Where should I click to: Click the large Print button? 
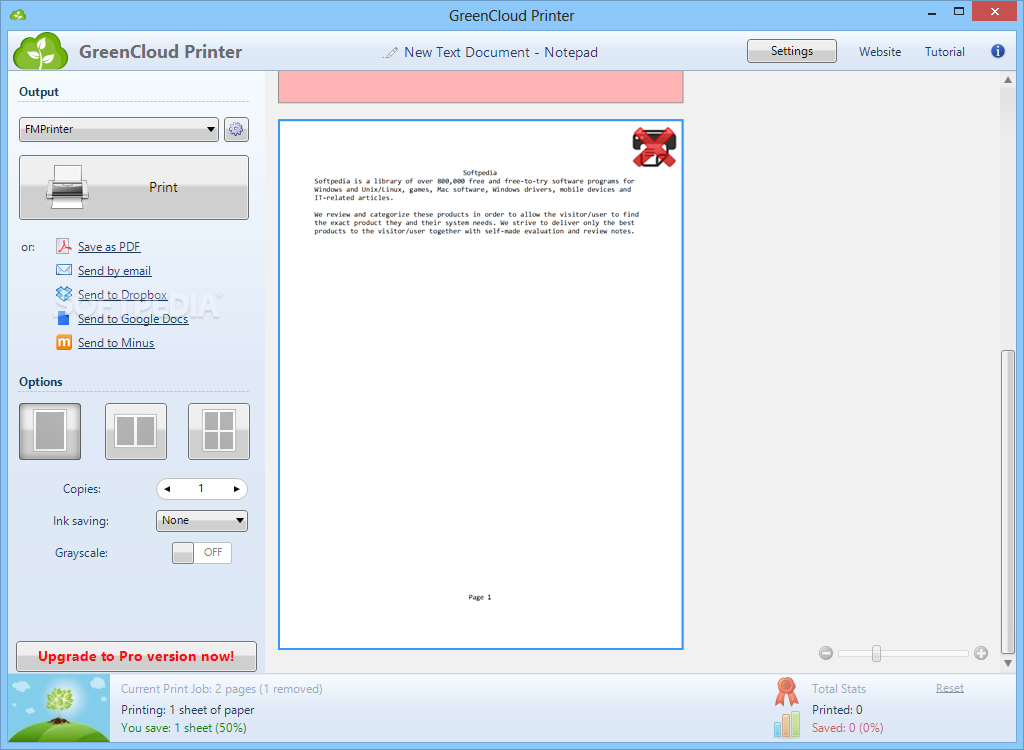tap(134, 188)
